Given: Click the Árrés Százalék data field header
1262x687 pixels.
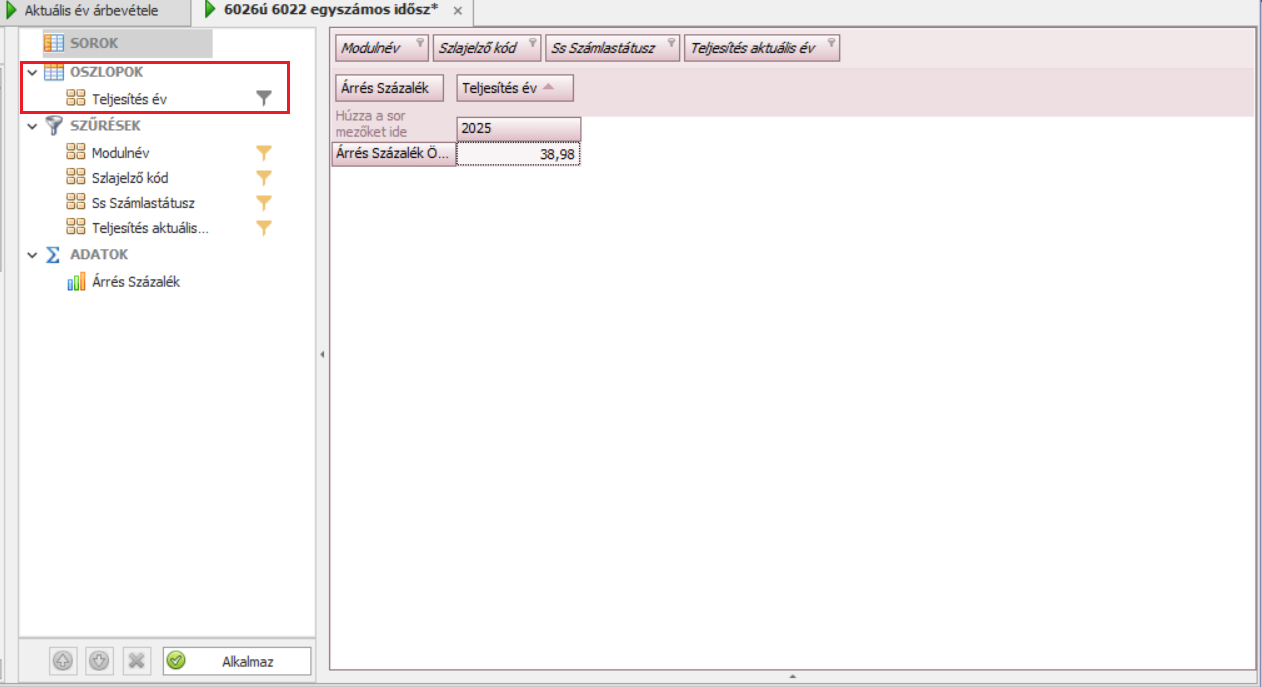Looking at the screenshot, I should [386, 88].
